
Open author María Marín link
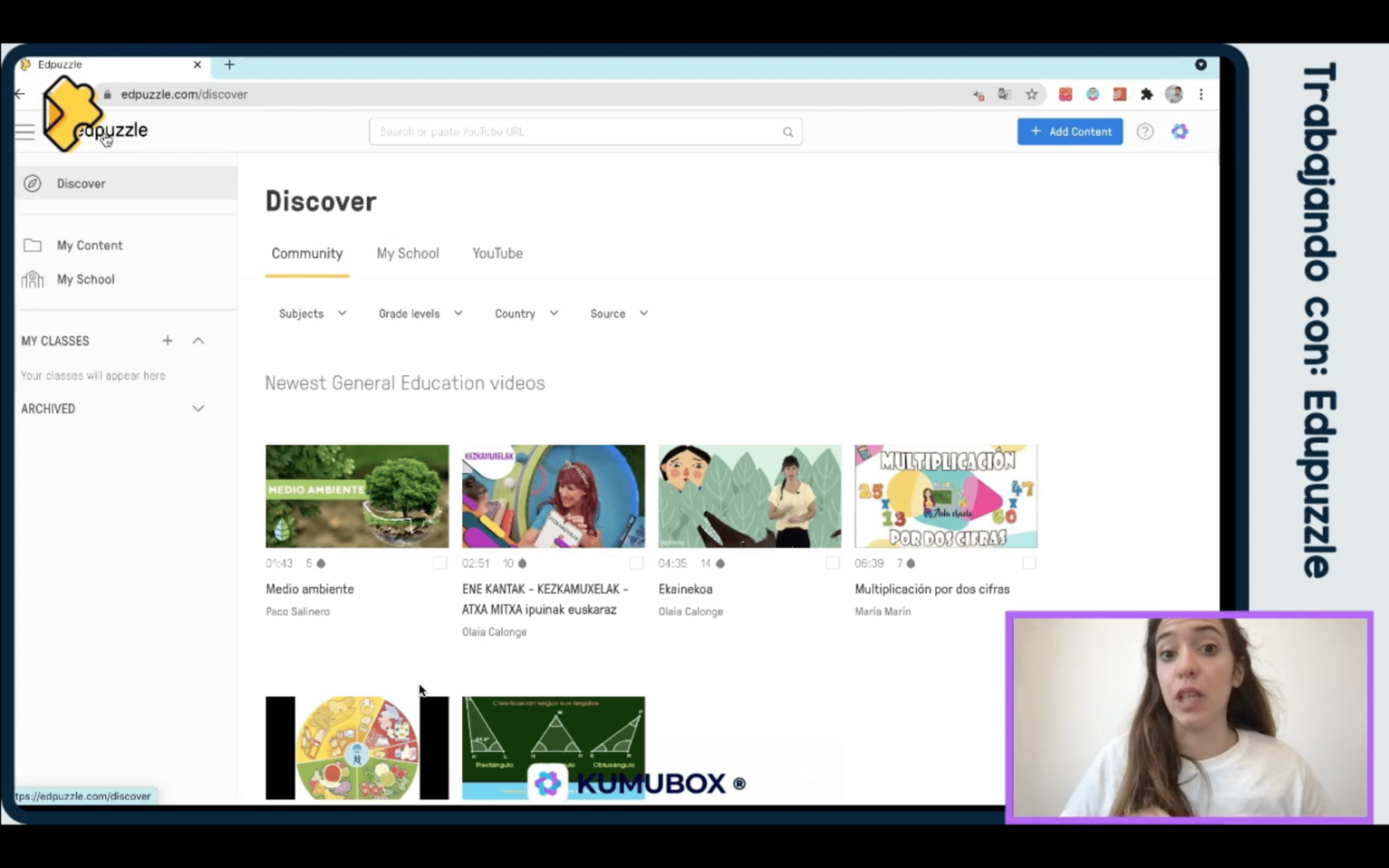(x=883, y=612)
